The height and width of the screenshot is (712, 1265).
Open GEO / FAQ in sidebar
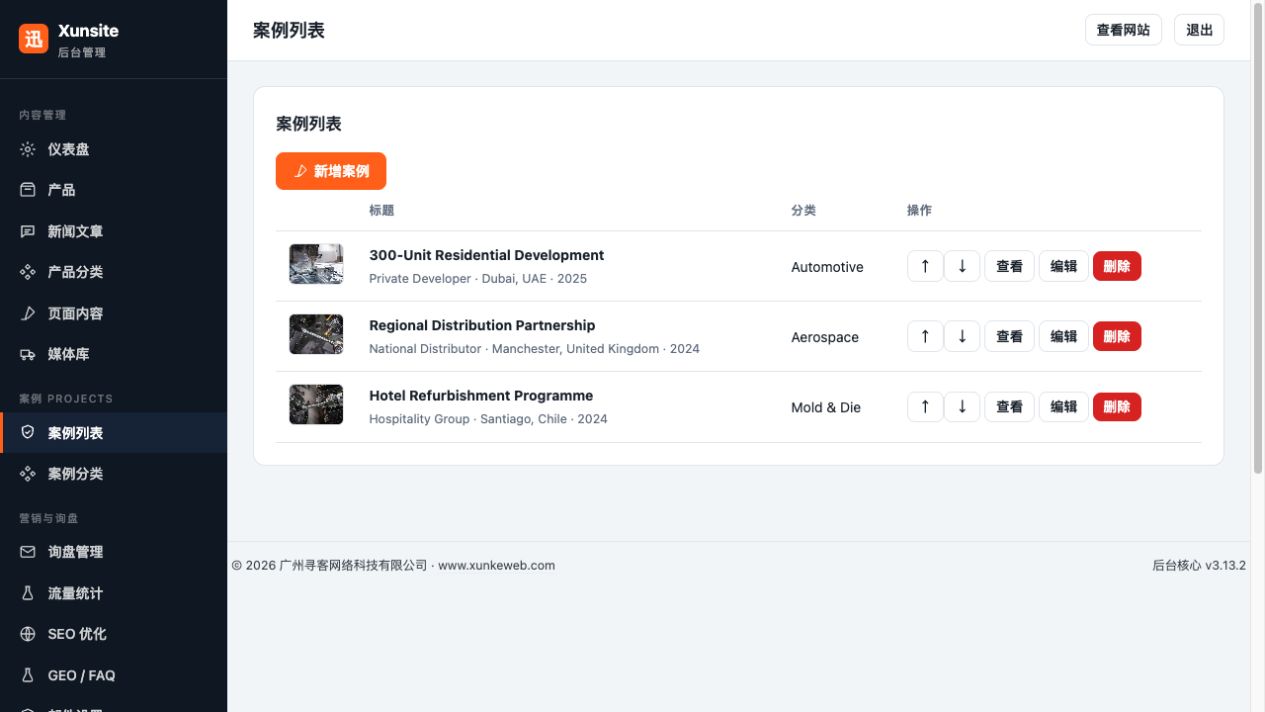click(113, 675)
